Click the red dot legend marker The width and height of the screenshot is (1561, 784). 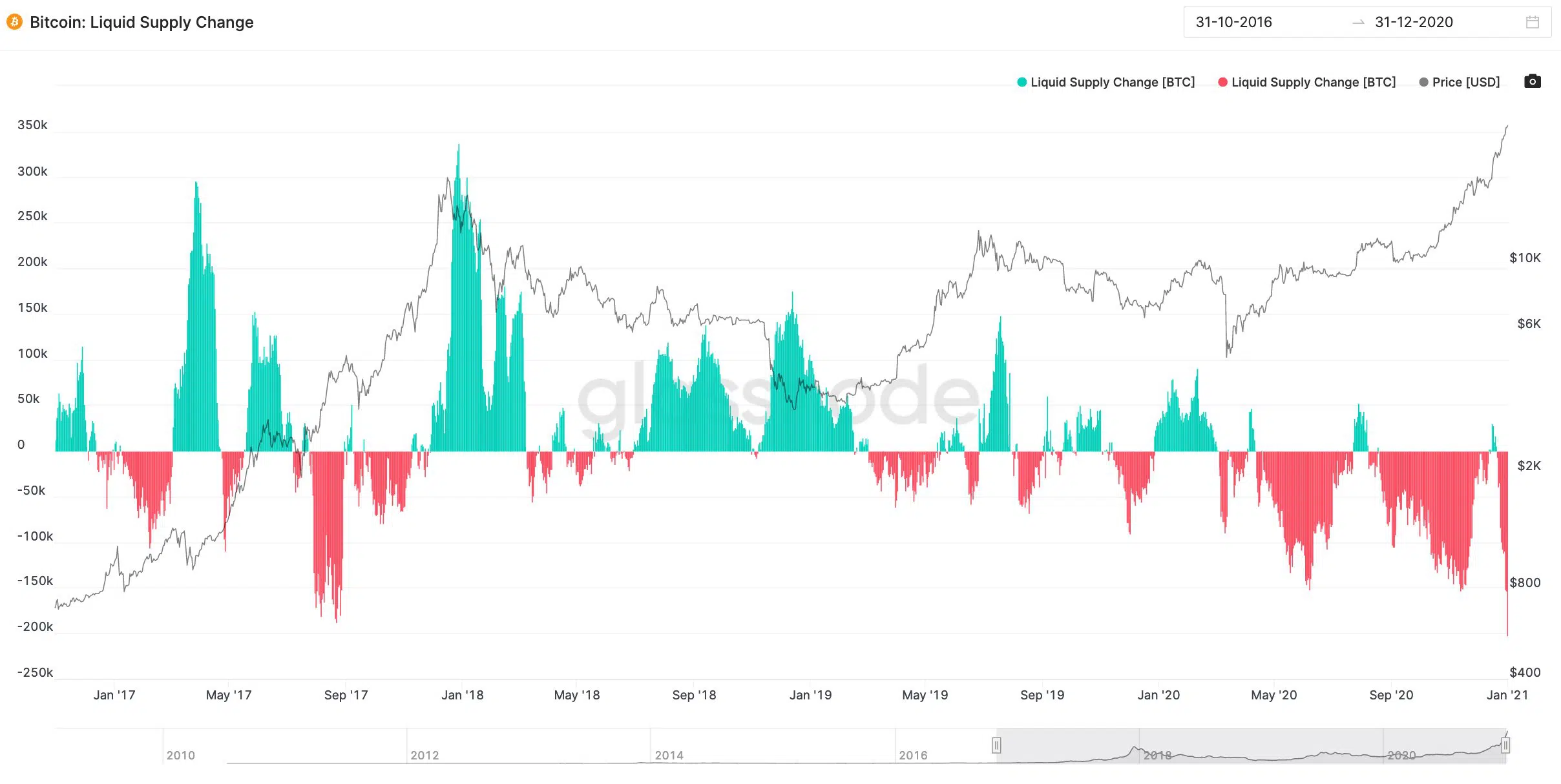click(1222, 82)
